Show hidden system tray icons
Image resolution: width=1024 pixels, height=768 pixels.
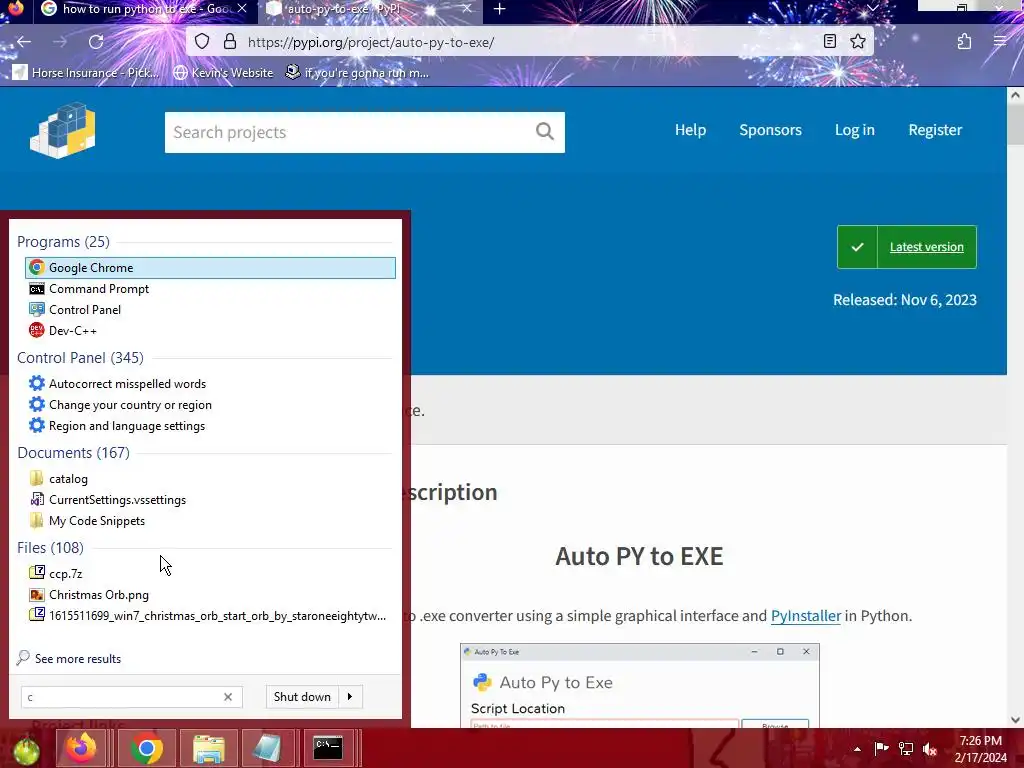(857, 749)
